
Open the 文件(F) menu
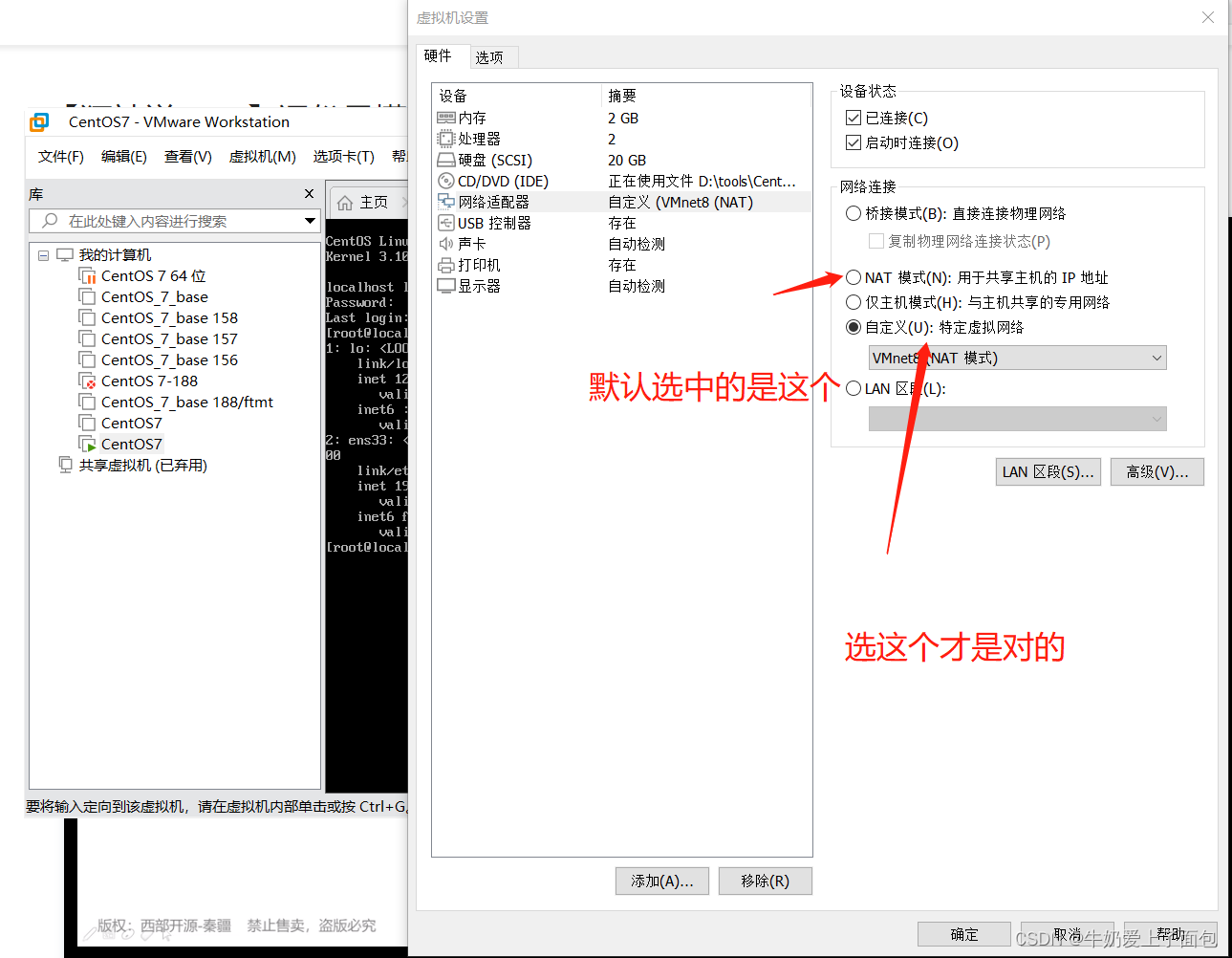pos(61,157)
